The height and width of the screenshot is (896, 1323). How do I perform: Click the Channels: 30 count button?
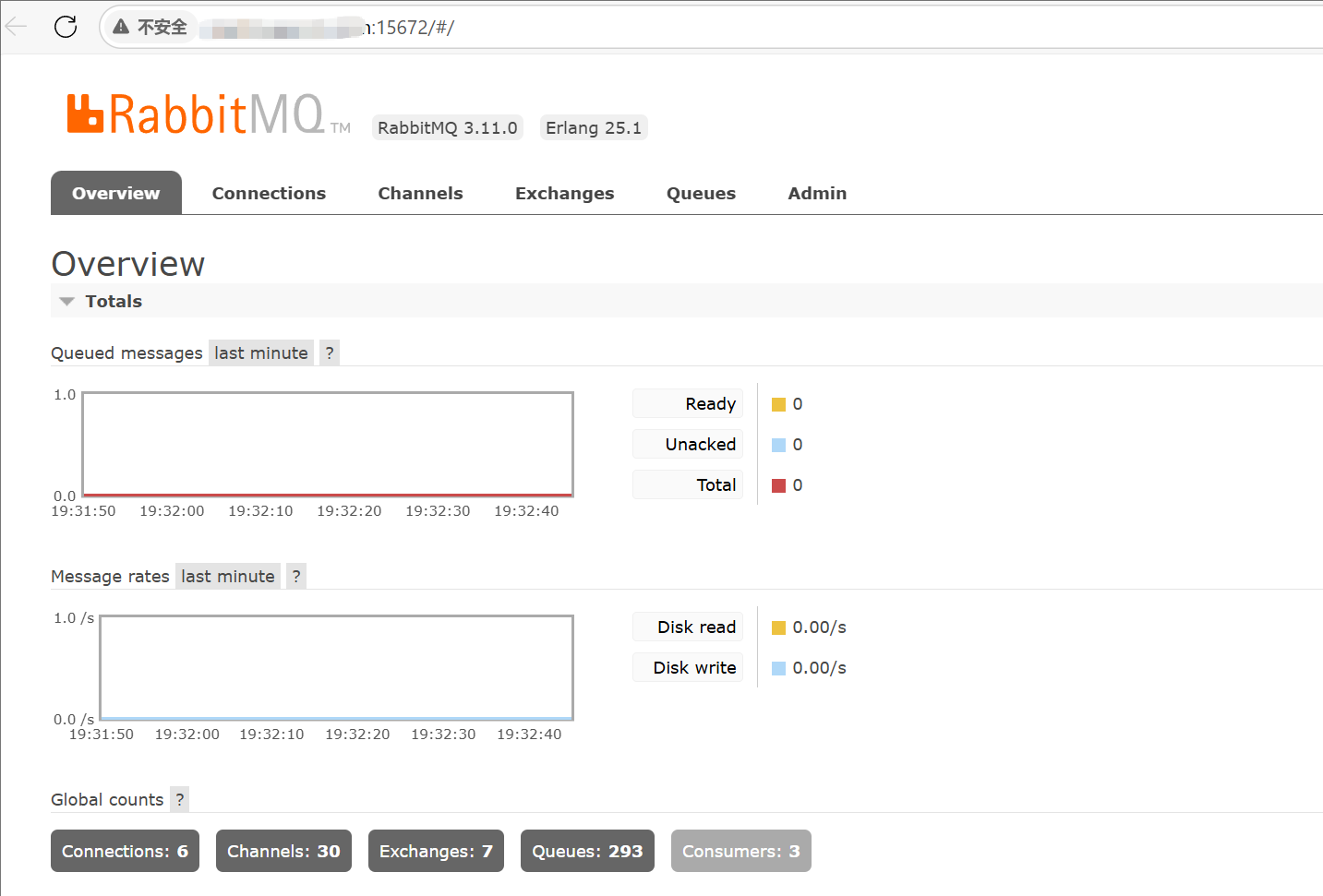283,851
